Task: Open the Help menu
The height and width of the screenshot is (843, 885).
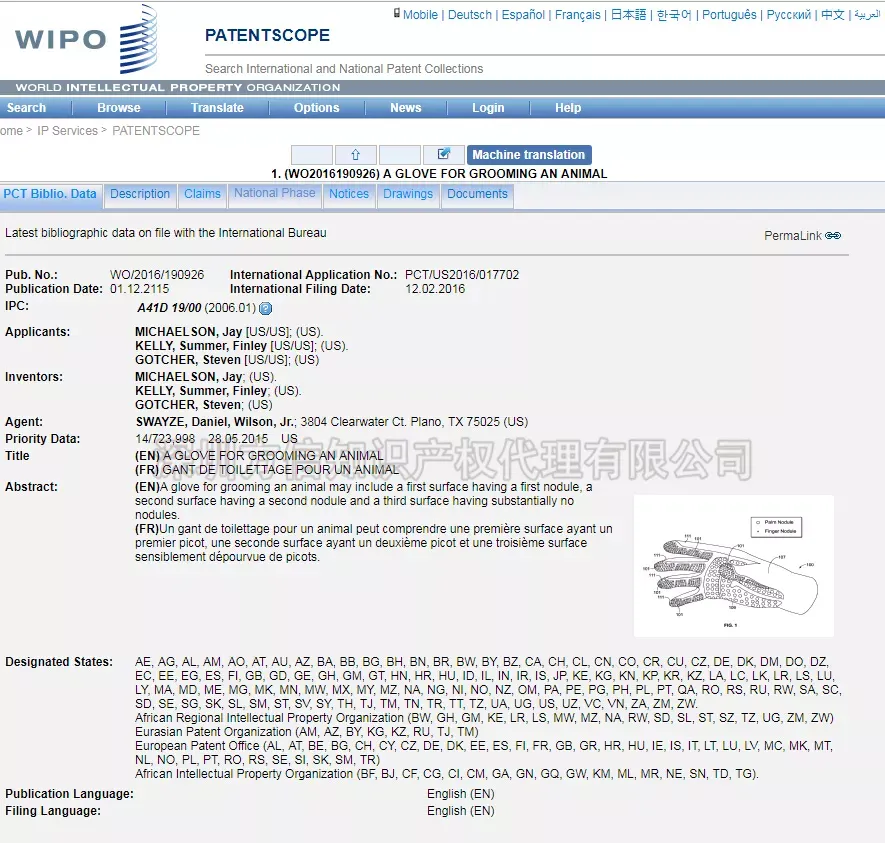Action: (x=568, y=108)
